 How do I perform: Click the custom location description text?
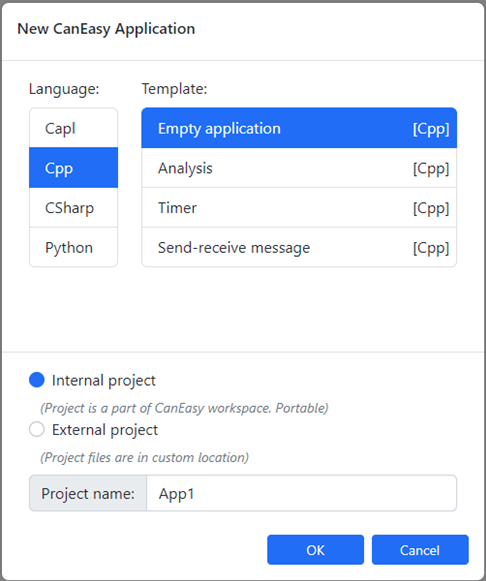[144, 458]
